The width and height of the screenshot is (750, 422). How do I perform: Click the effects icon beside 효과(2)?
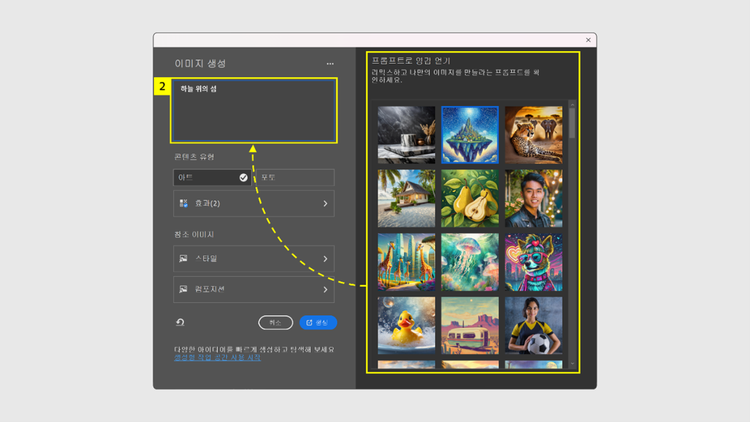coord(183,203)
